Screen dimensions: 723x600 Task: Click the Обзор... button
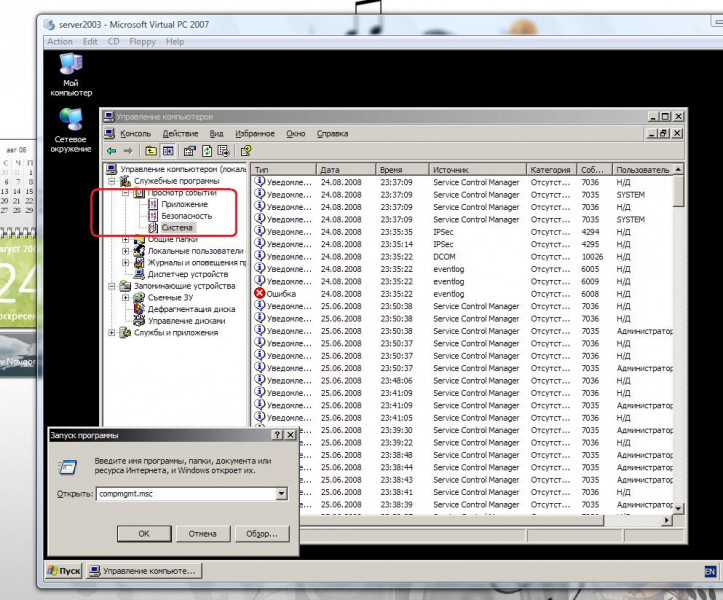[x=262, y=534]
